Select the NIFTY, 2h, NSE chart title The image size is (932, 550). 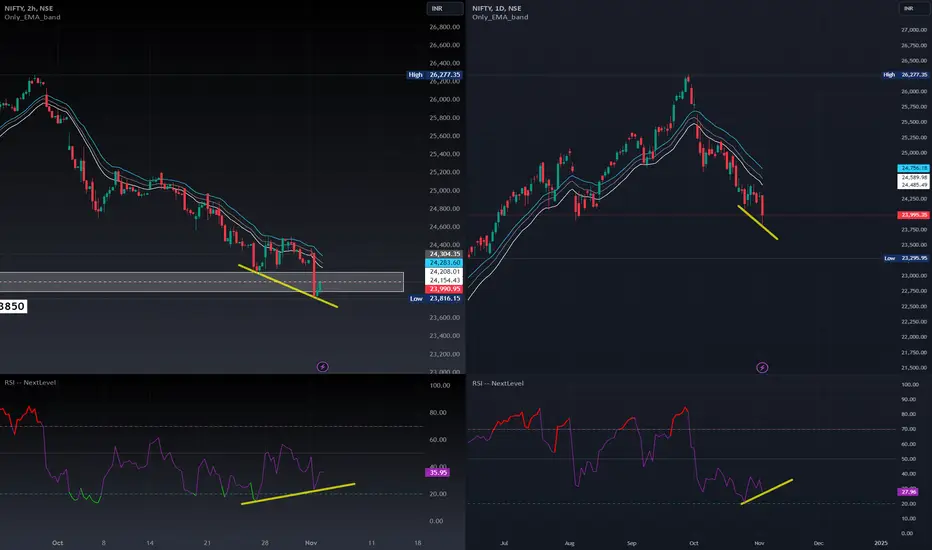(29, 8)
